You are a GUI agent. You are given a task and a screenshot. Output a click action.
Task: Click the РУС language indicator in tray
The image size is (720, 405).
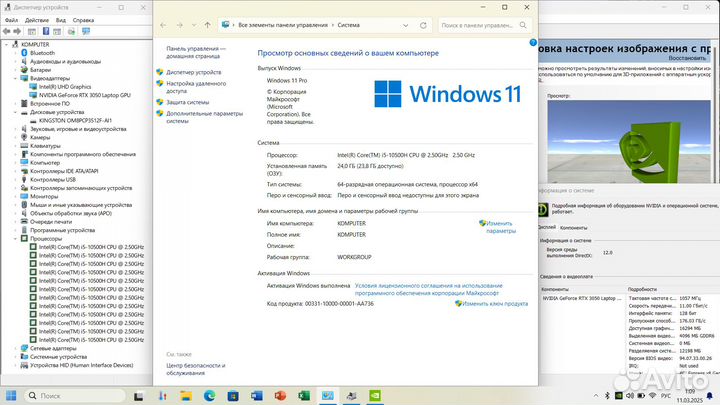tap(665, 395)
